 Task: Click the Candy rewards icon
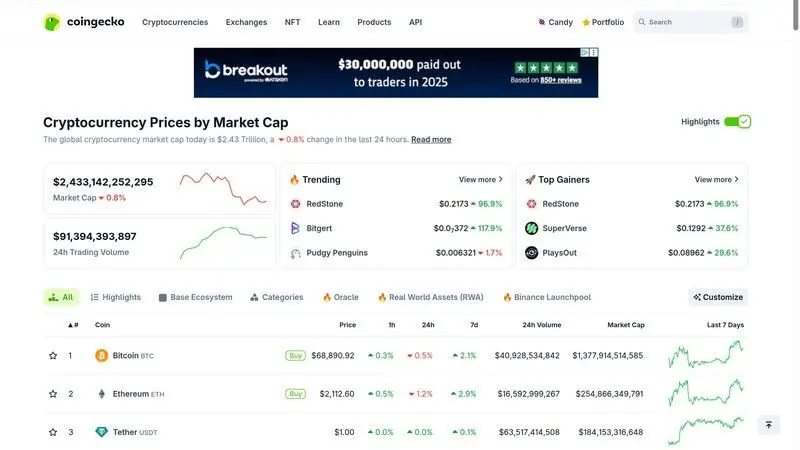click(541, 22)
